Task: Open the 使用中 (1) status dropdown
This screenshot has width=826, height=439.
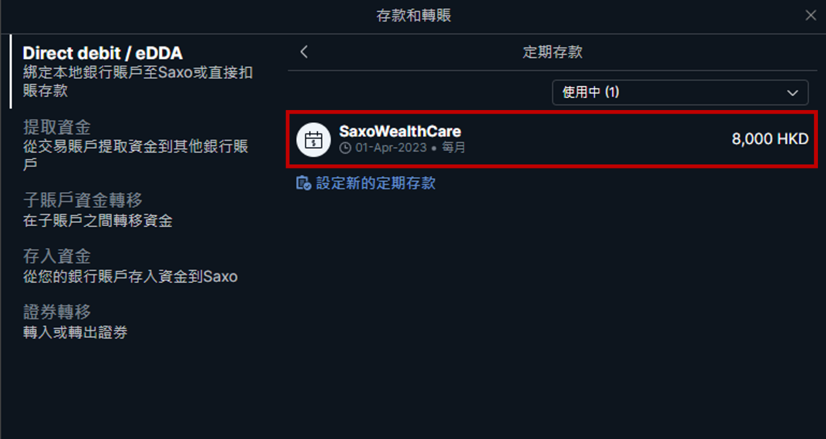Action: [x=680, y=93]
